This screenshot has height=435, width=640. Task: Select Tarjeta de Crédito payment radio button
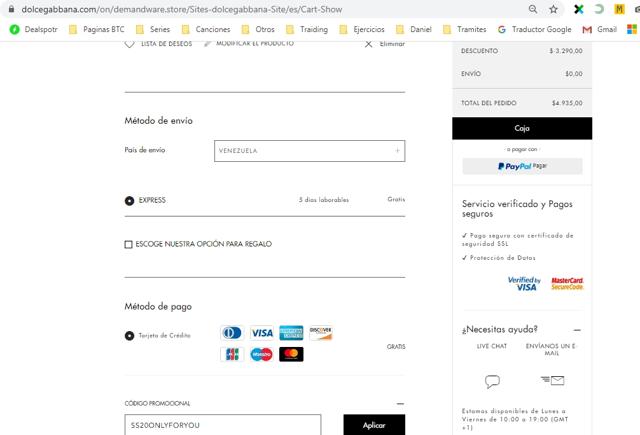pos(129,336)
